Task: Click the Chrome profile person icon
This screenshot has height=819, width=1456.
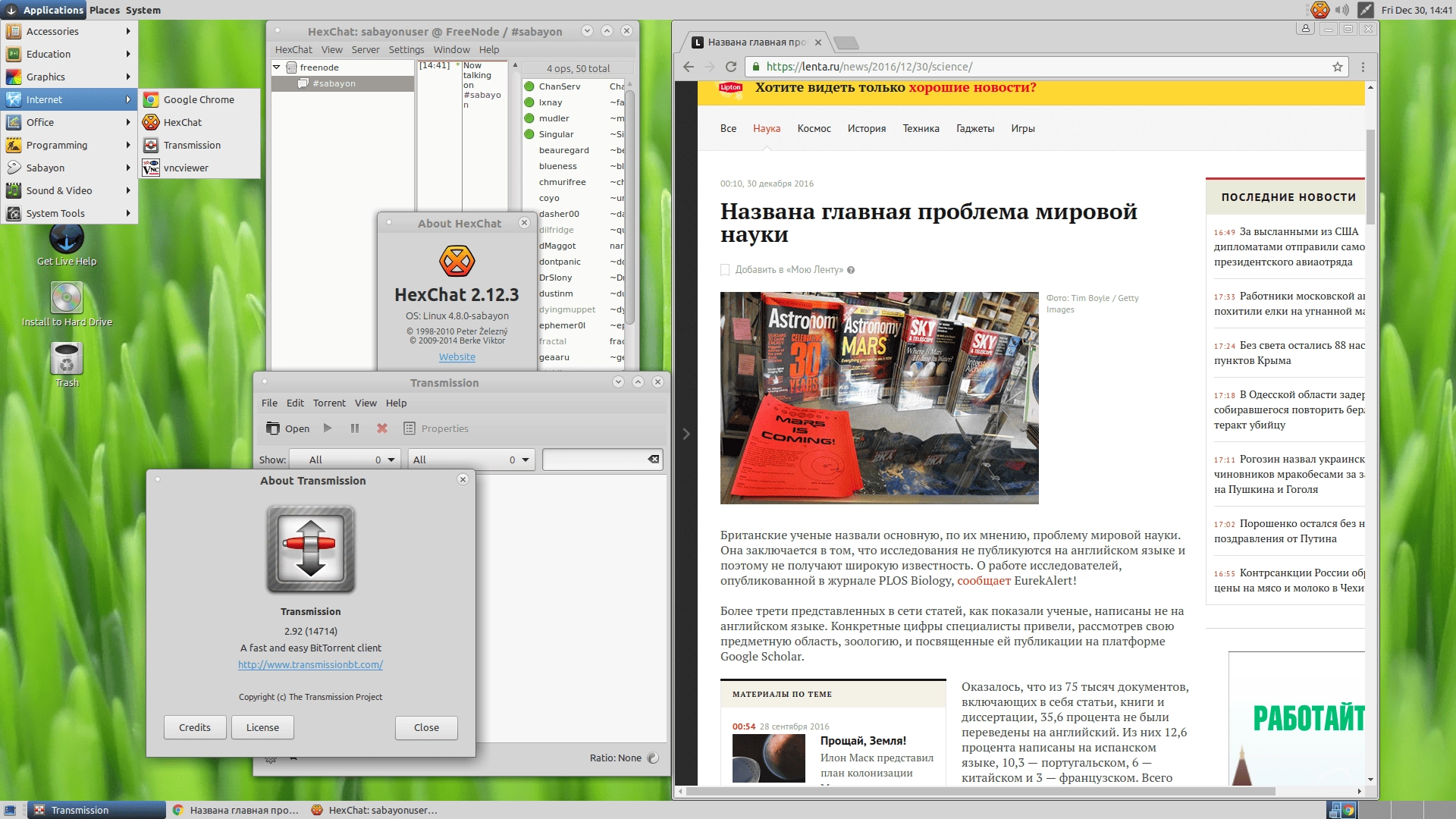Action: click(x=1305, y=29)
